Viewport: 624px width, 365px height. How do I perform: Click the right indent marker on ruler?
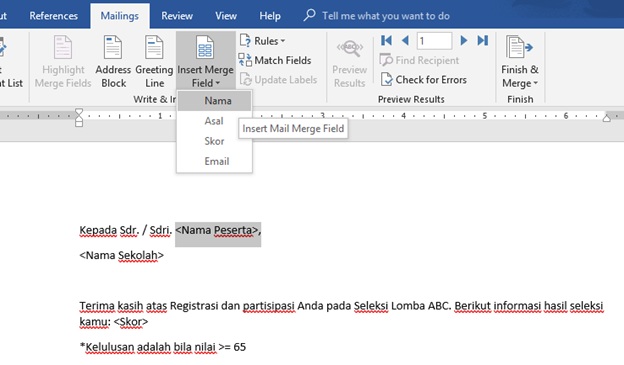(x=606, y=118)
